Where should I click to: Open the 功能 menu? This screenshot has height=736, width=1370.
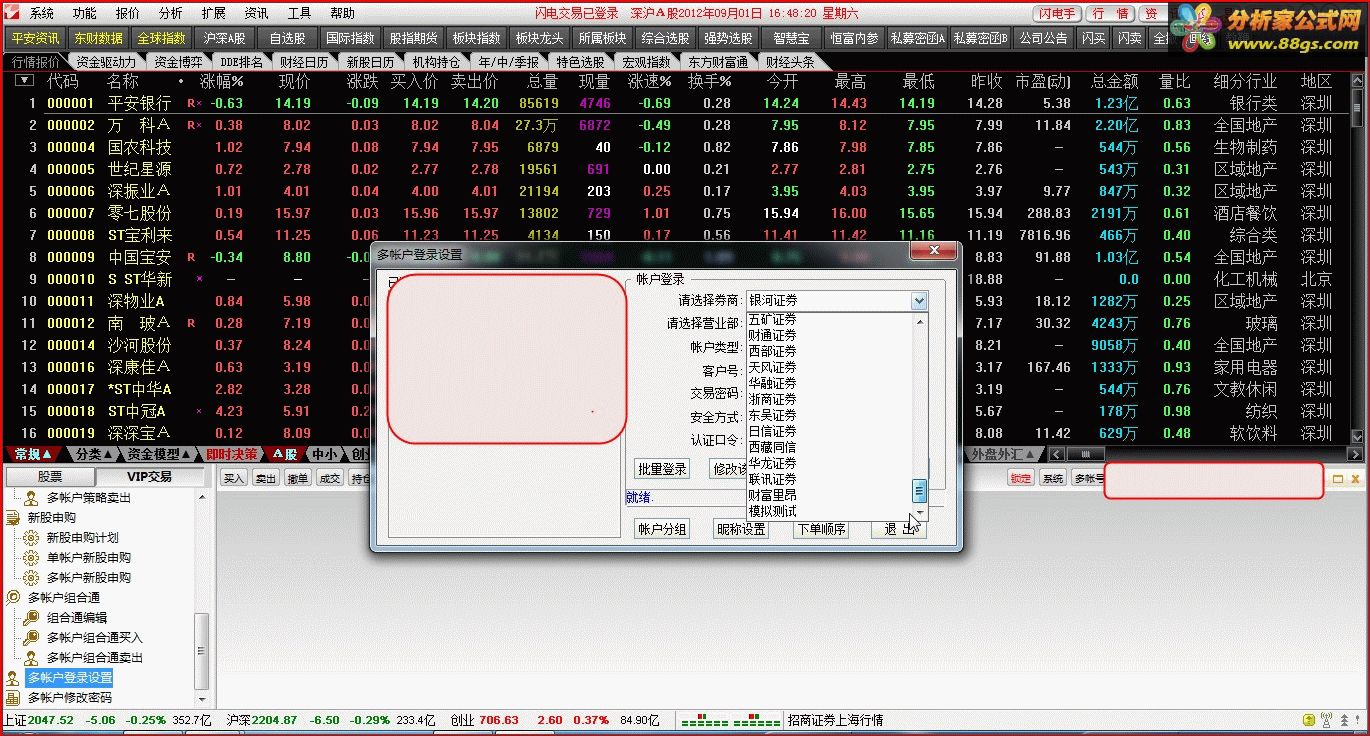(x=85, y=13)
